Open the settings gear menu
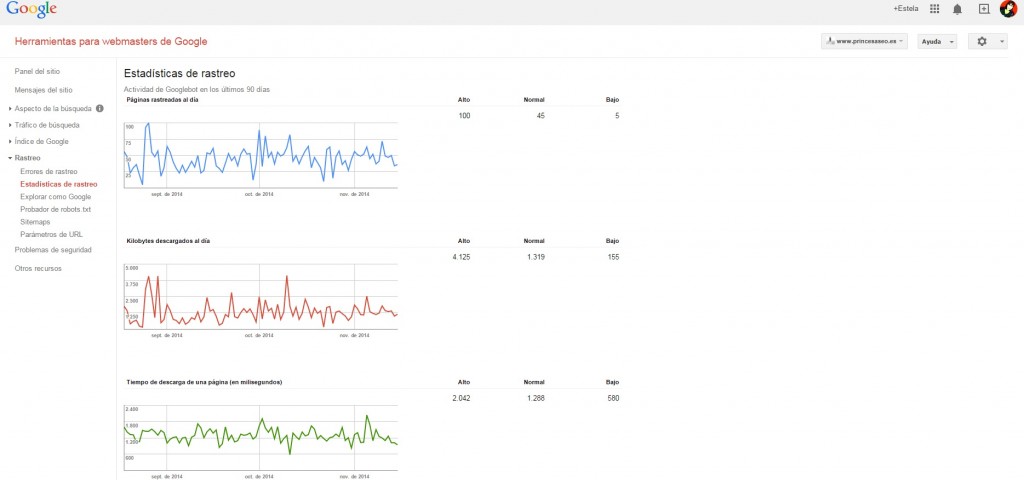The width and height of the screenshot is (1024, 480). click(x=987, y=41)
